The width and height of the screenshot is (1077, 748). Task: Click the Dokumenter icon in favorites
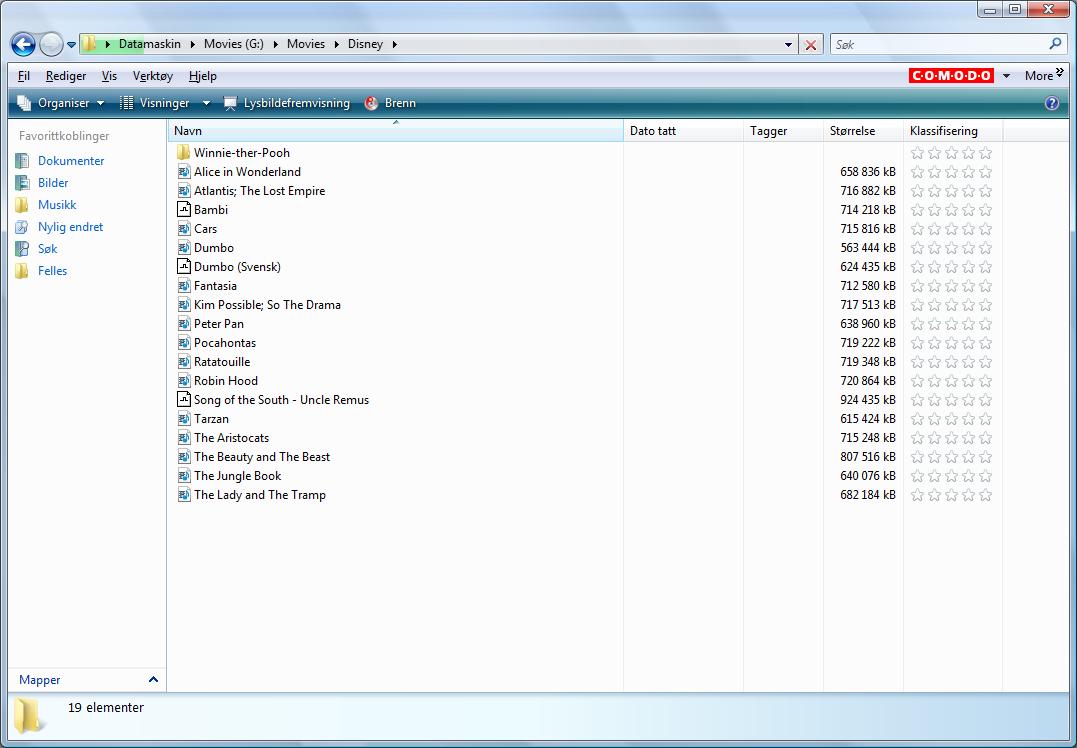[22, 161]
